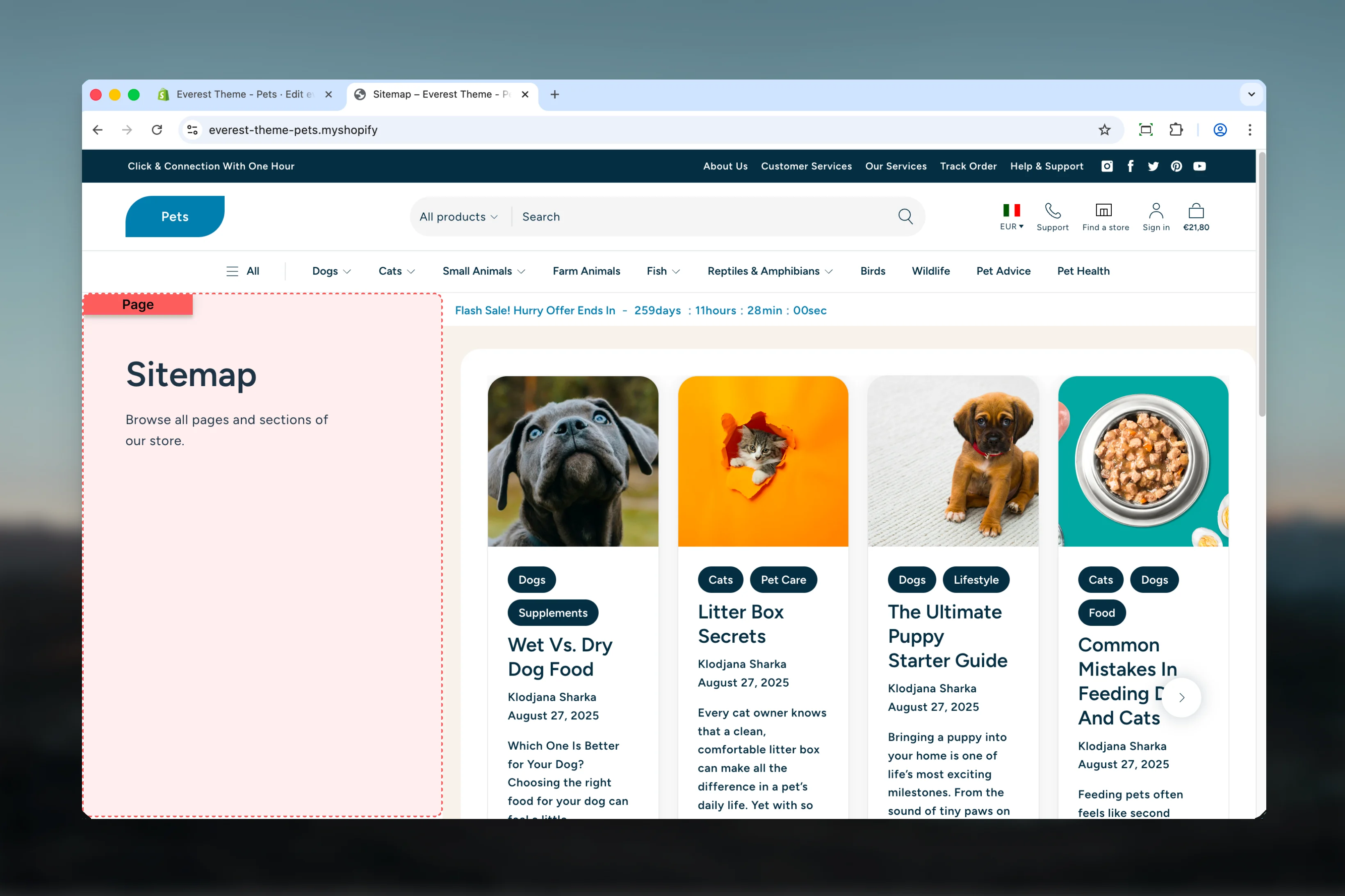Open Find a store icon
Viewport: 1345px width, 896px height.
[1103, 210]
